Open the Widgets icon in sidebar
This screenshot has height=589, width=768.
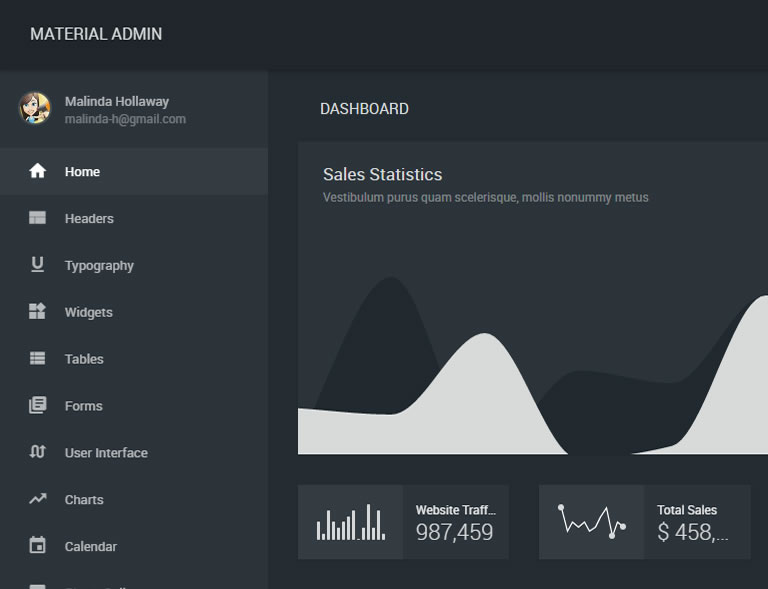[x=38, y=312]
